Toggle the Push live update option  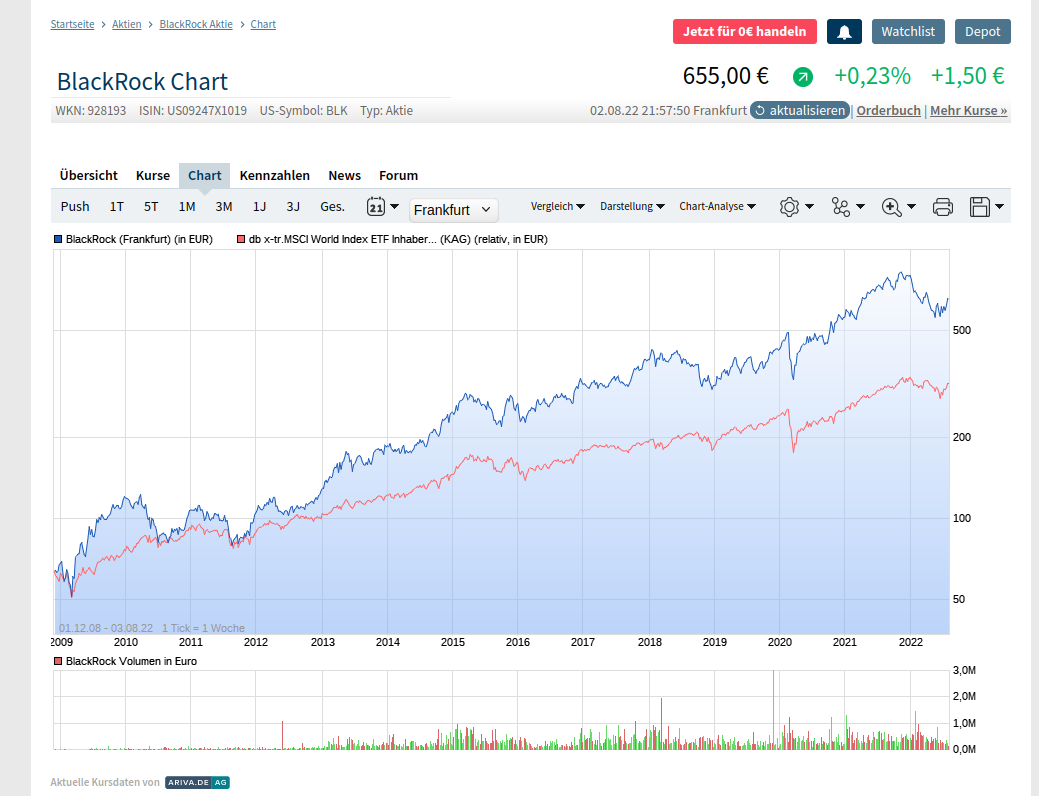coord(75,207)
